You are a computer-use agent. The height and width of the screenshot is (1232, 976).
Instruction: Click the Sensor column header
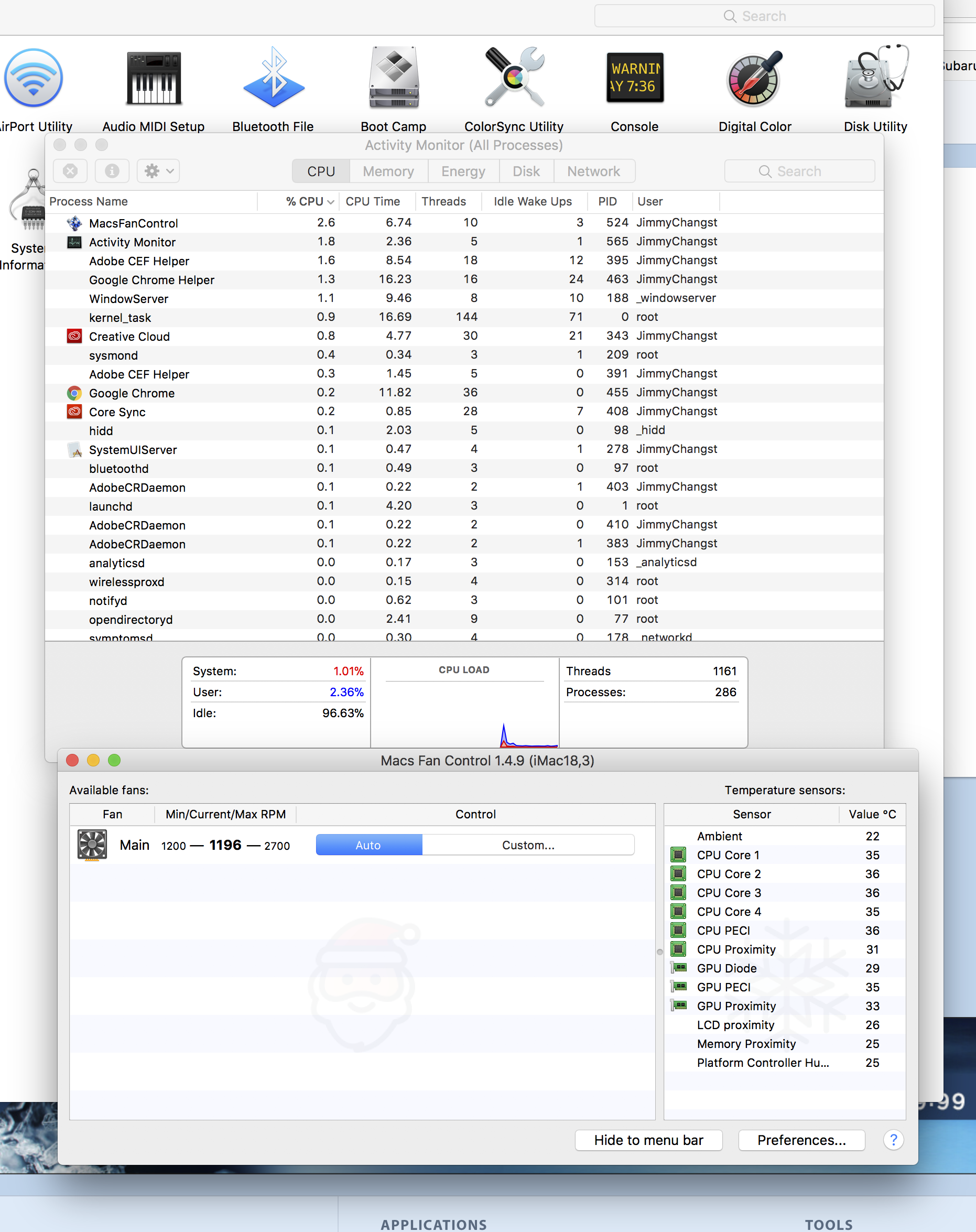[752, 814]
